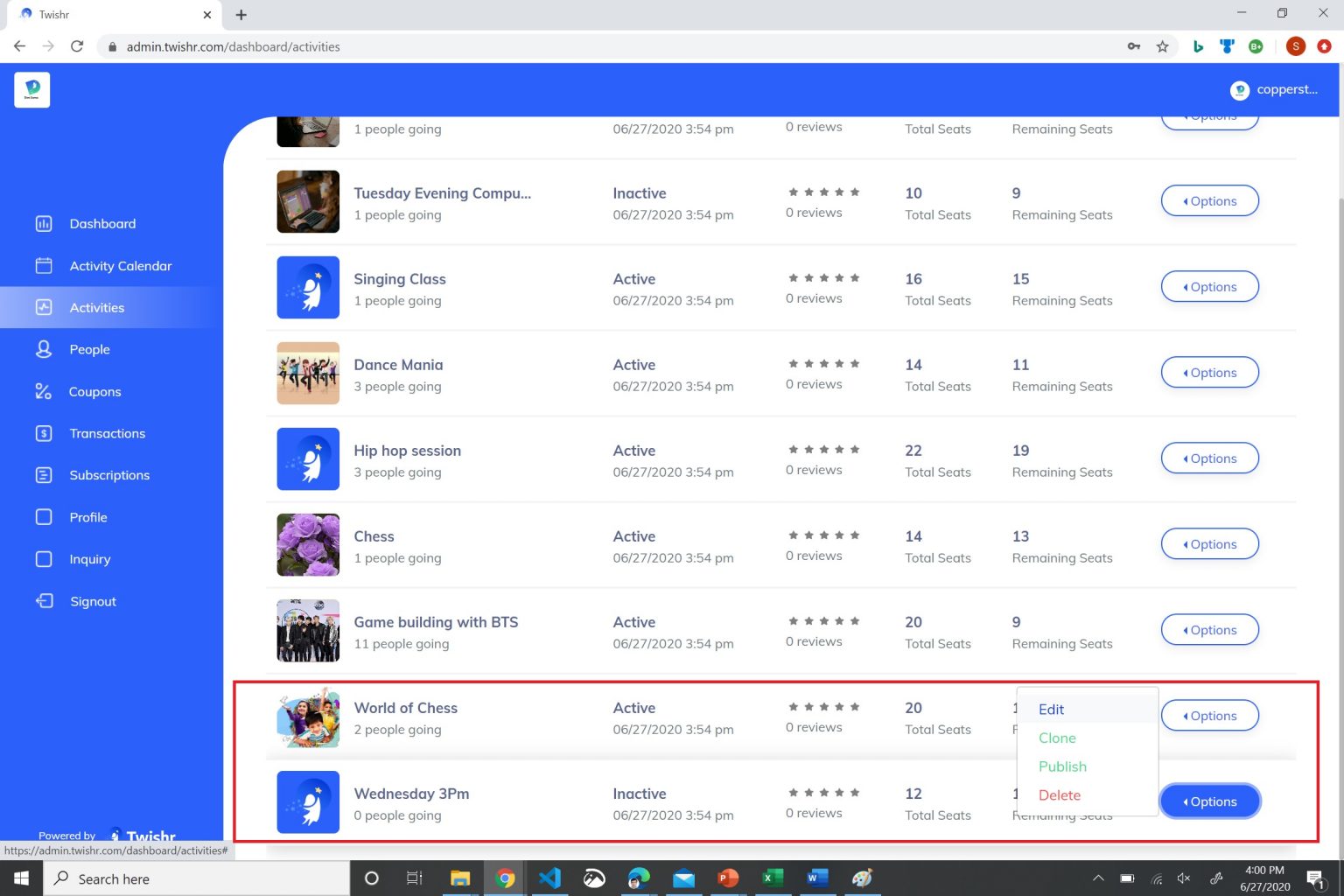Open Options dropdown for Dance Mania
This screenshot has height=896, width=1344.
[x=1209, y=373]
